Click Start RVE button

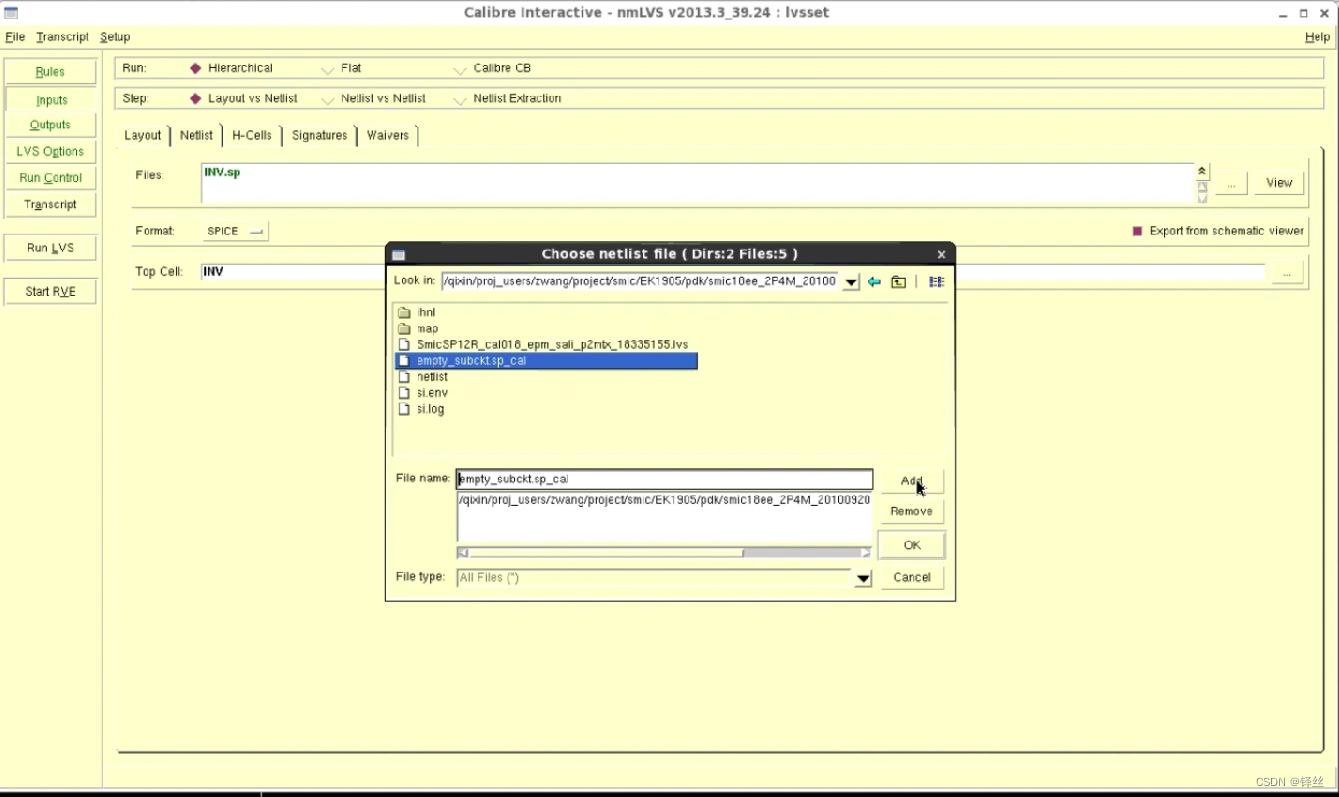[x=50, y=292]
